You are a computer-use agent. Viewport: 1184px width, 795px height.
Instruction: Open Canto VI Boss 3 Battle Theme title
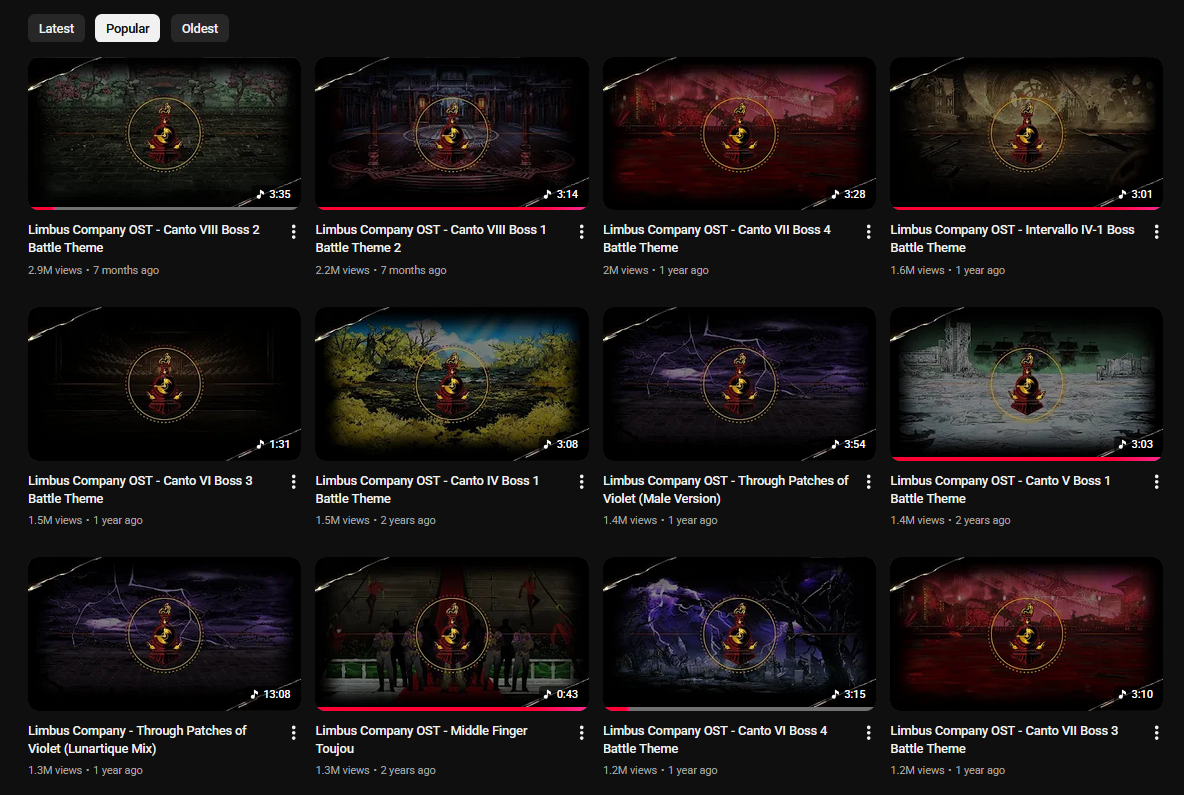[140, 489]
